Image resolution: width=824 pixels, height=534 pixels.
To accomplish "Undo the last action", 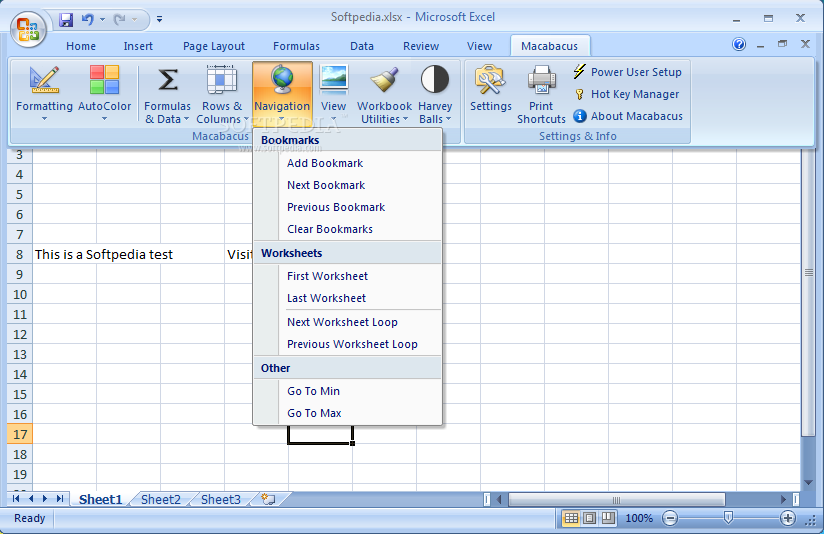I will coord(87,20).
